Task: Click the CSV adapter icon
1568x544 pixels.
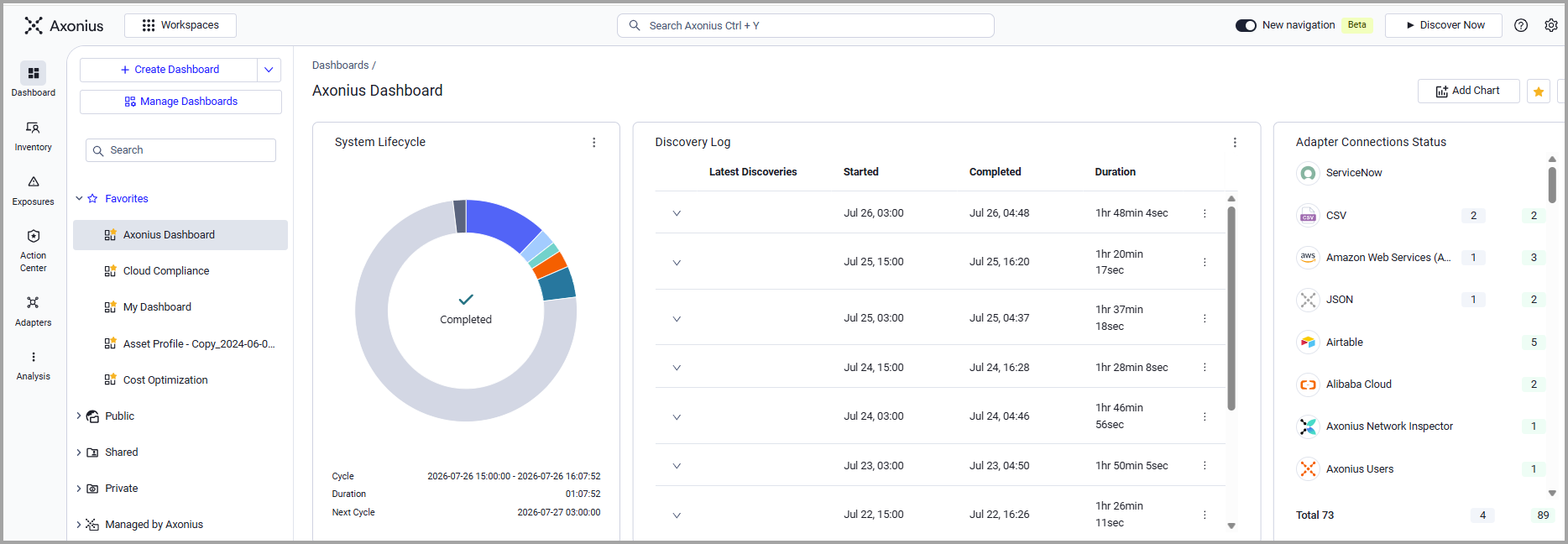Action: [1308, 216]
